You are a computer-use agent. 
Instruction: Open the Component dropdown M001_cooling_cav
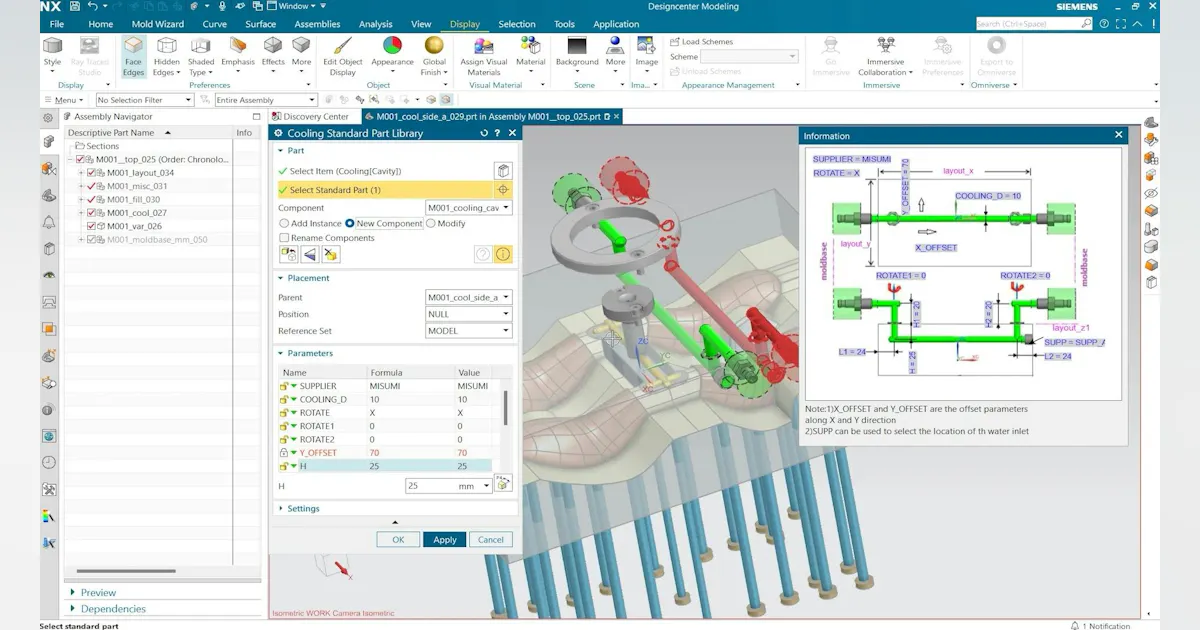click(x=468, y=208)
